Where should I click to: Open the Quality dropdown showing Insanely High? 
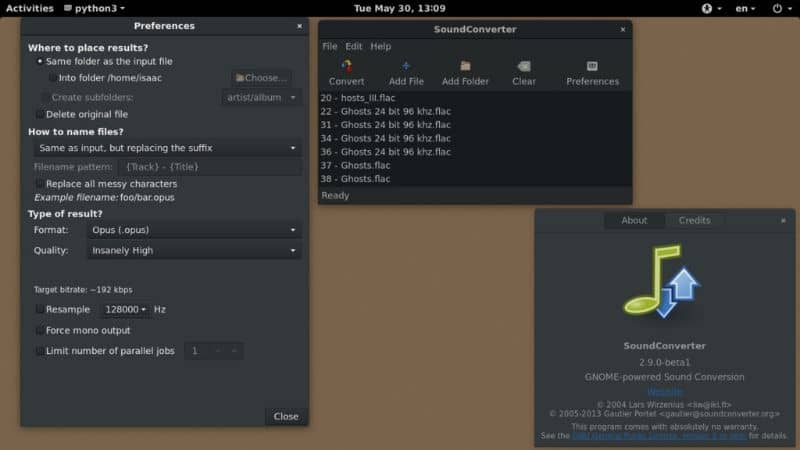194,251
